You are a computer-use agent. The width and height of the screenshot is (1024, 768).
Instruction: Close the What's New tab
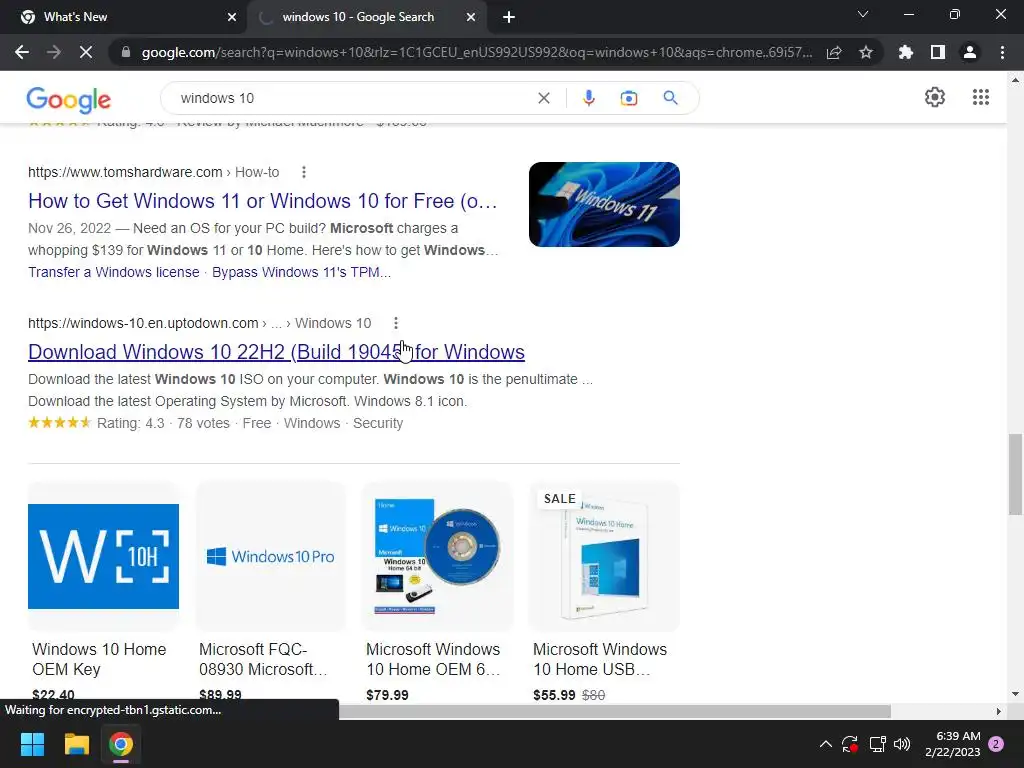[232, 17]
